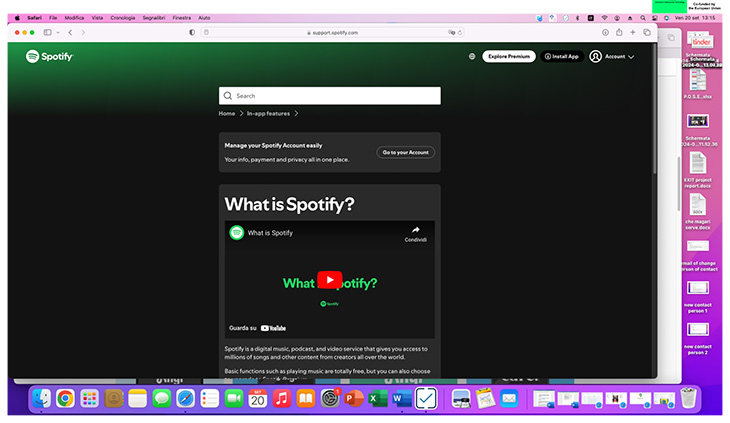Open the P.O.S.E..xlsx desktop file

coord(697,84)
